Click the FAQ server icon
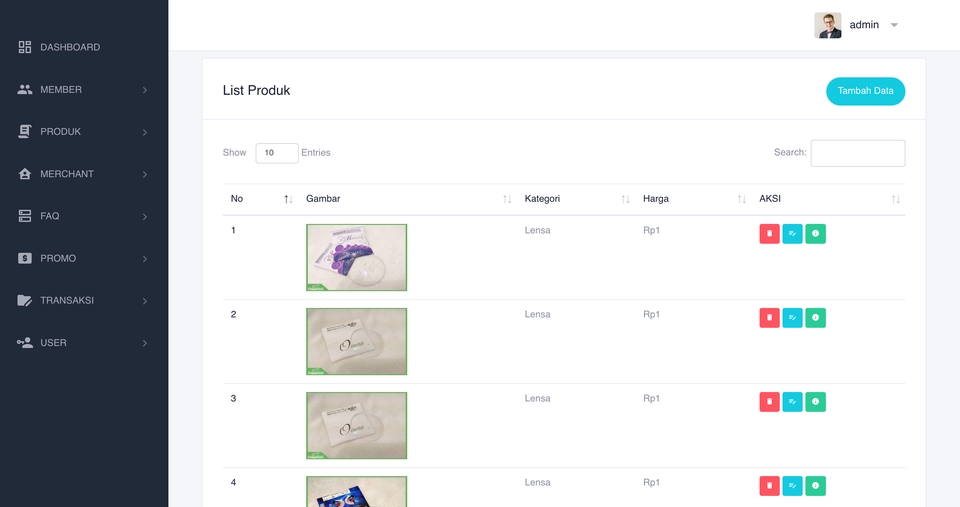This screenshot has height=507, width=960. tap(24, 216)
